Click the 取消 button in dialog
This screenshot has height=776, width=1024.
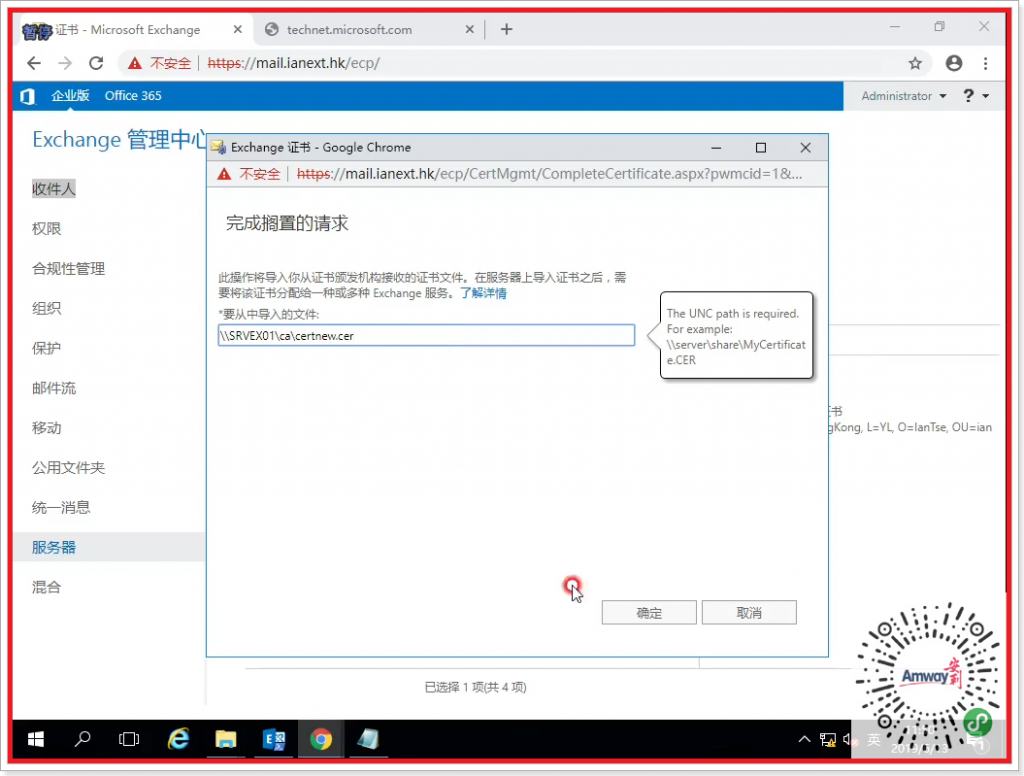click(749, 613)
